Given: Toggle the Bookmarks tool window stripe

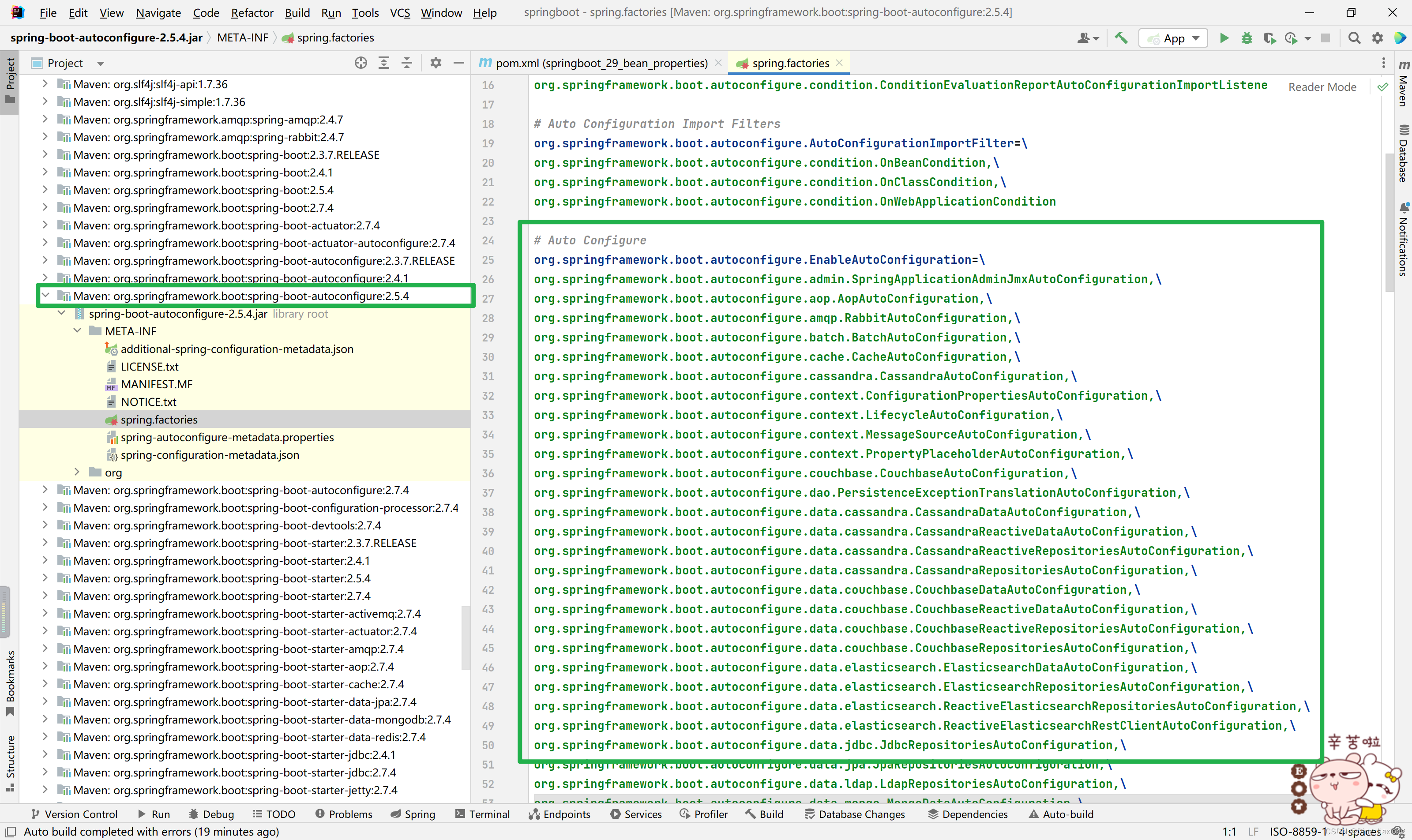Looking at the screenshot, I should (10, 683).
